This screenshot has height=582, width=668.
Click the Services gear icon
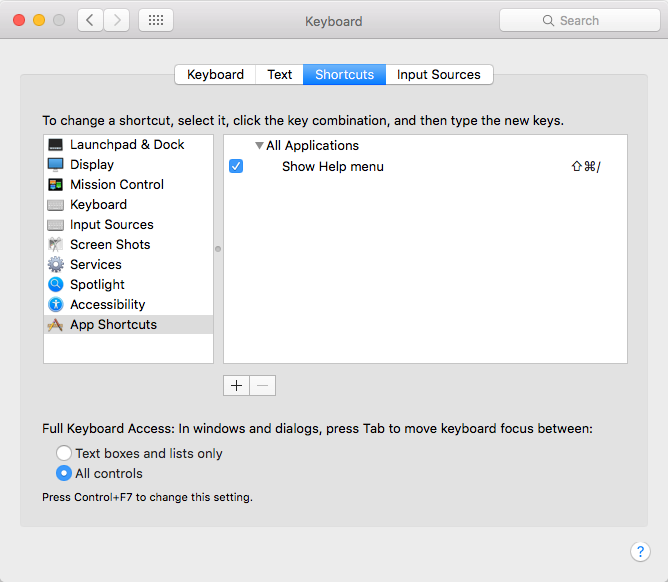55,265
